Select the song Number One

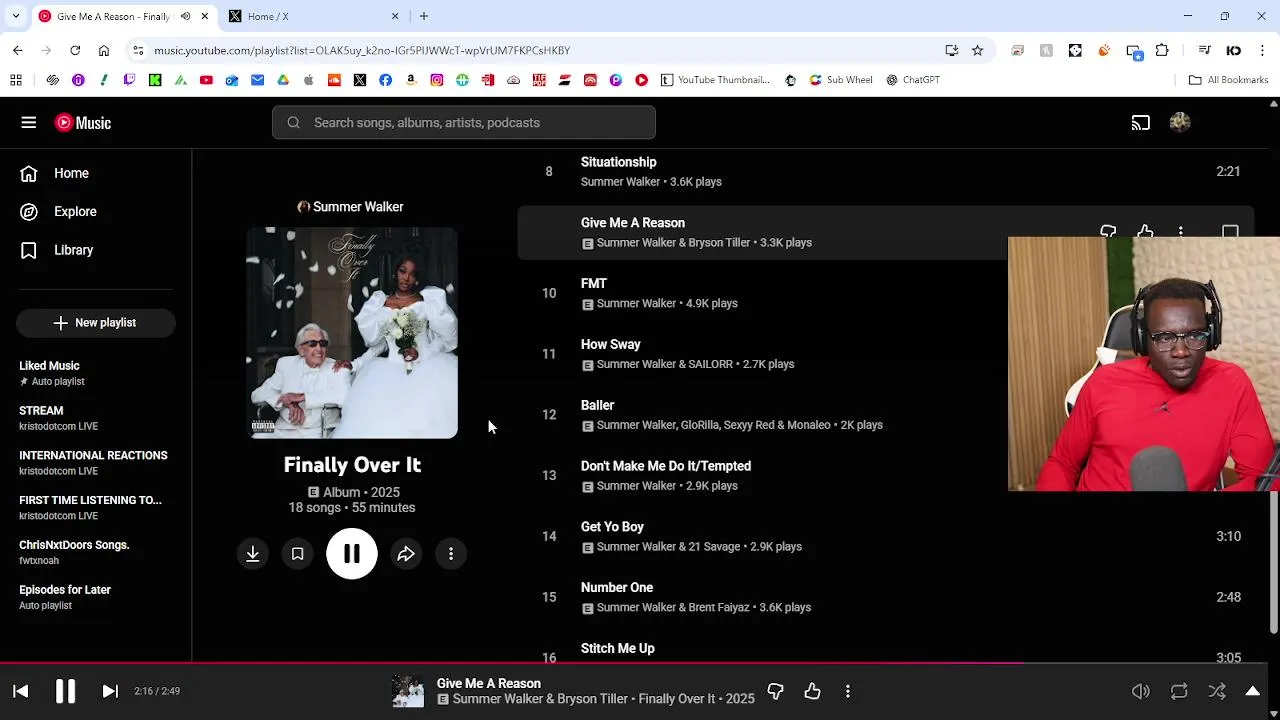(x=616, y=588)
